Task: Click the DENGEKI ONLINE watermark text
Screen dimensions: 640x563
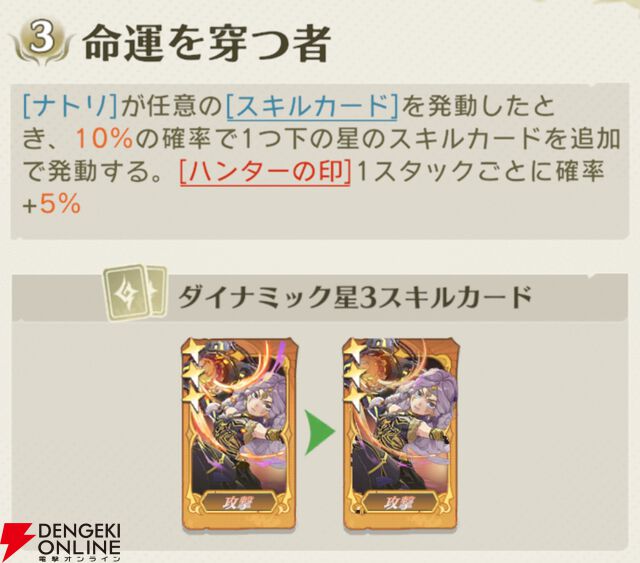Action: (x=79, y=542)
